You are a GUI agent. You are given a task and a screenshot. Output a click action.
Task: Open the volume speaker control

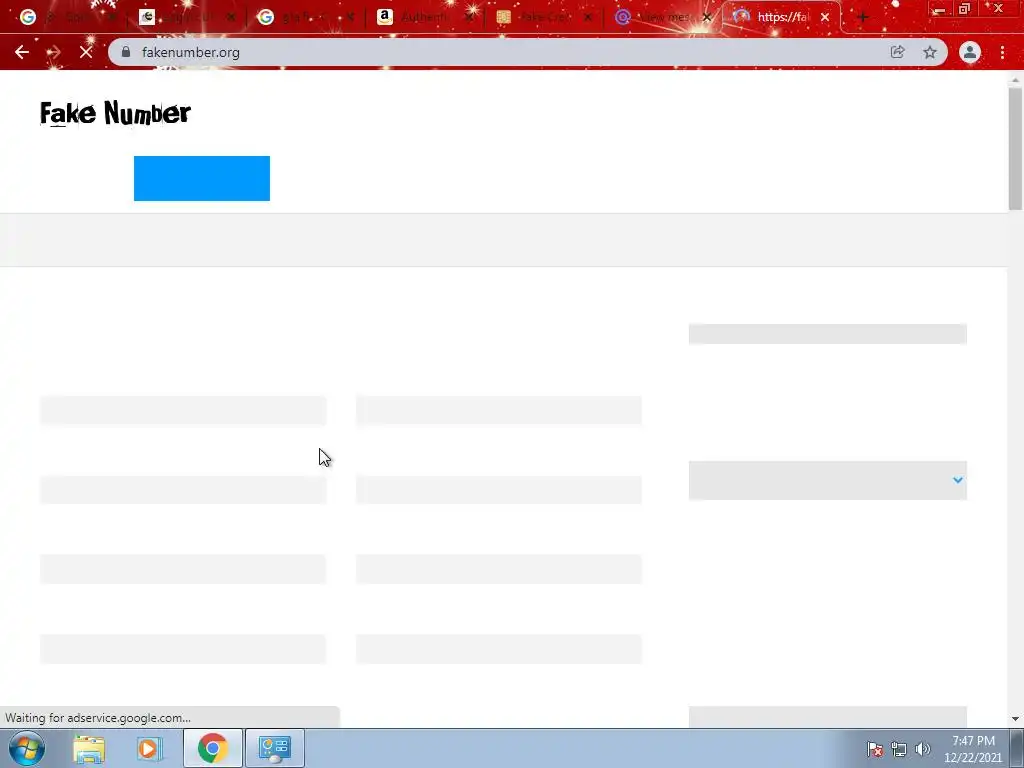(x=923, y=749)
